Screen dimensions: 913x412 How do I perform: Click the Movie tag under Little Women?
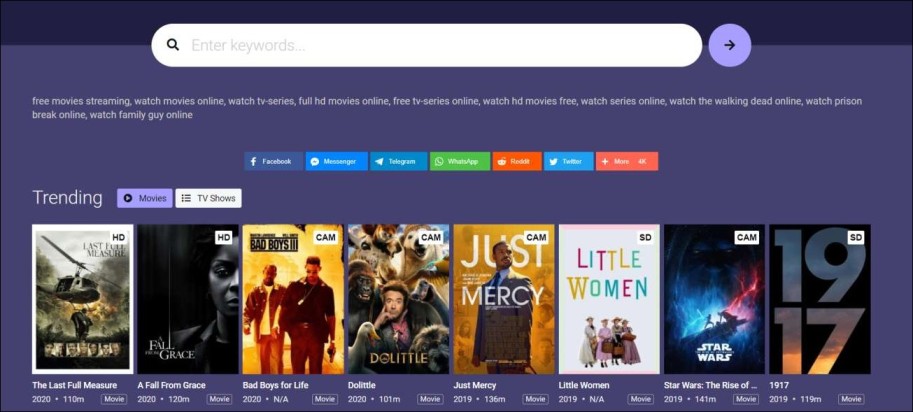640,399
